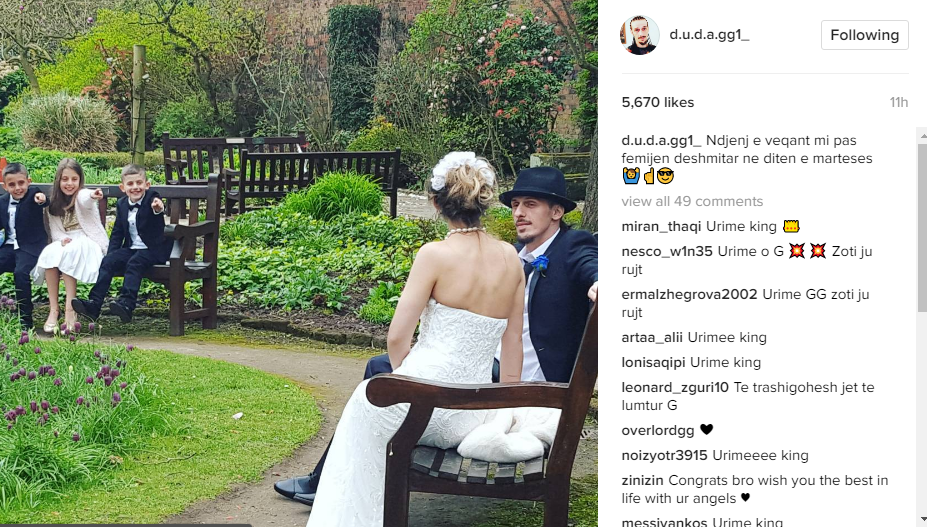Click the messivankos username
The image size is (927, 527).
(x=664, y=522)
